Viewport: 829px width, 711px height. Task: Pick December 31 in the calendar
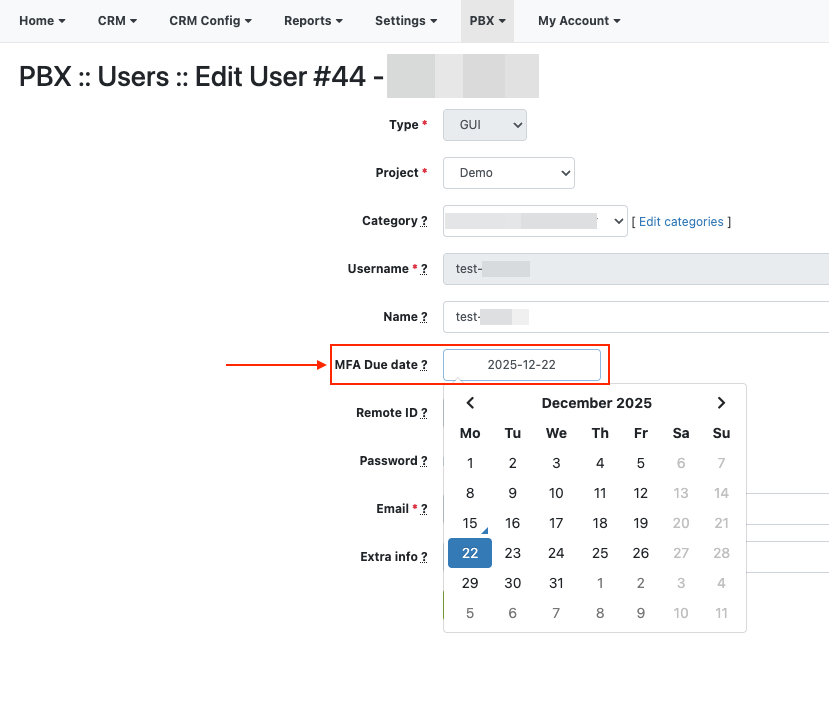[556, 583]
